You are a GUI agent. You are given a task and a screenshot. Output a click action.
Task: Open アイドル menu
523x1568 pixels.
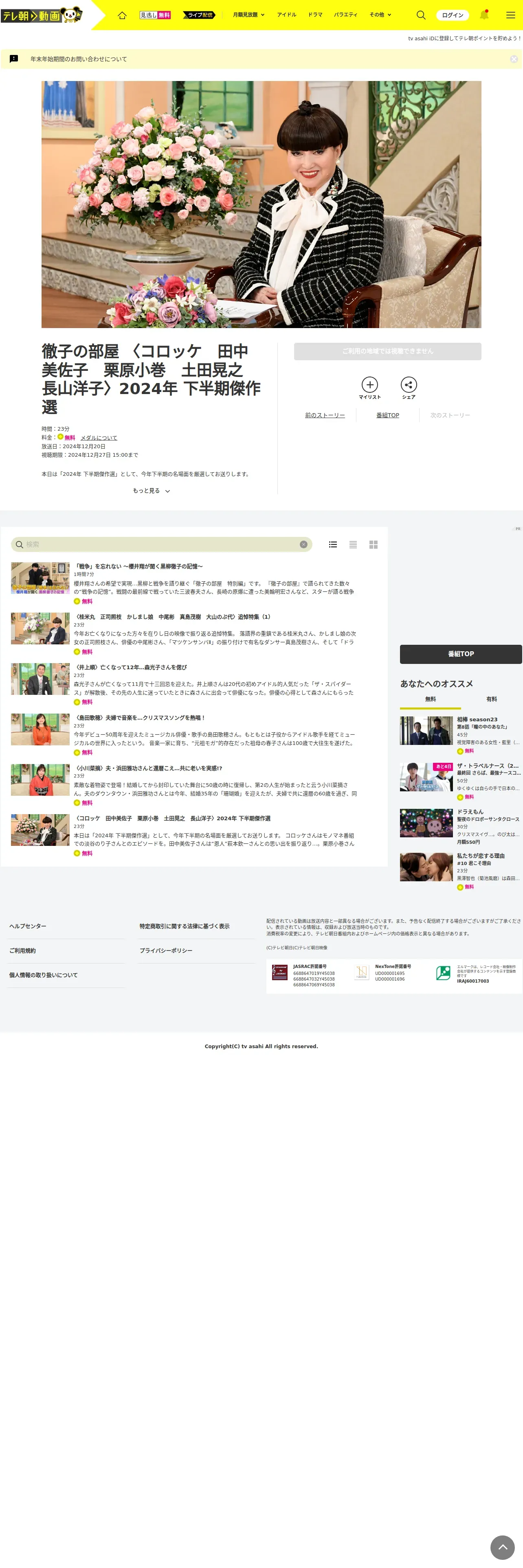[286, 15]
